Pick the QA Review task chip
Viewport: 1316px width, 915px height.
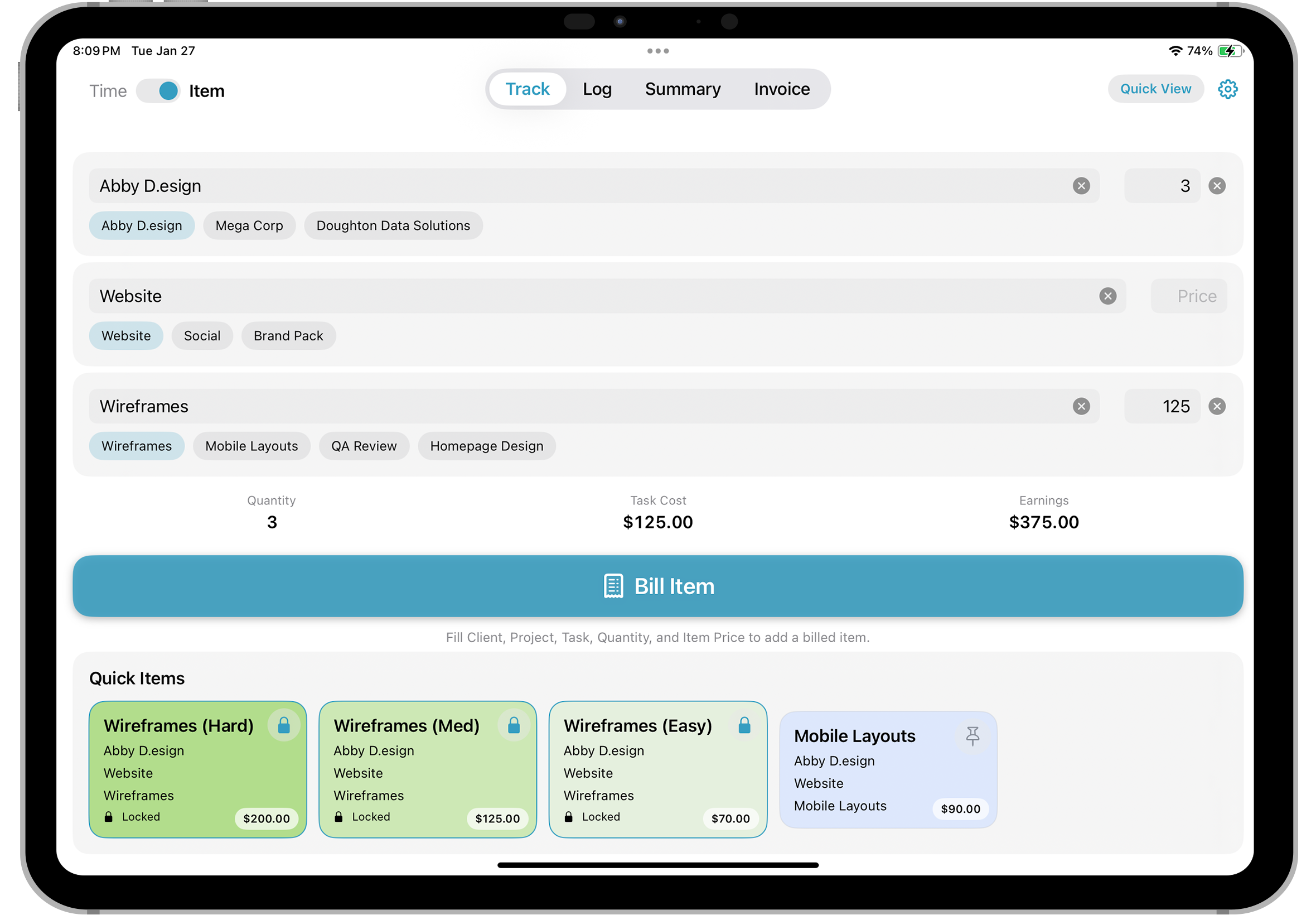click(x=363, y=446)
